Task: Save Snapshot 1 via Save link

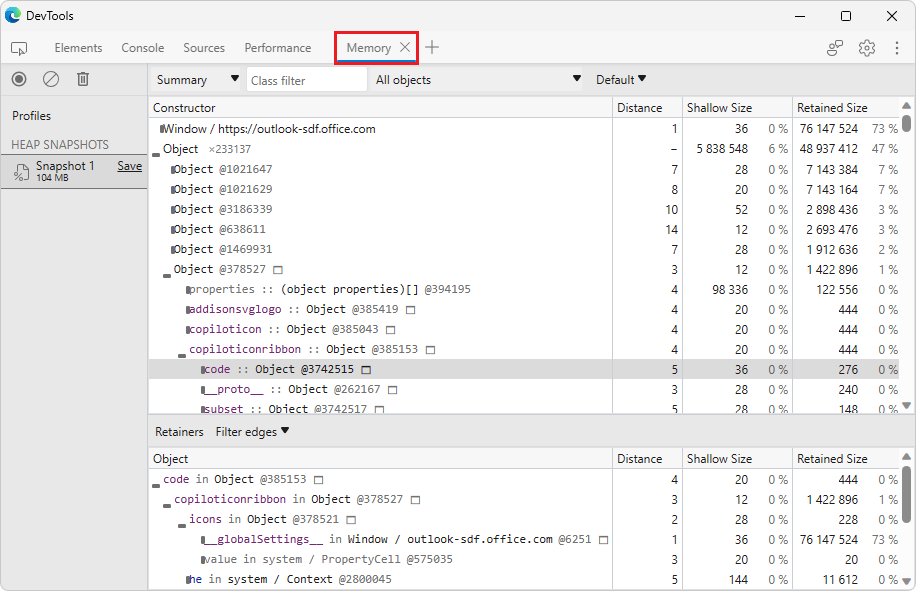Action: coord(129,166)
